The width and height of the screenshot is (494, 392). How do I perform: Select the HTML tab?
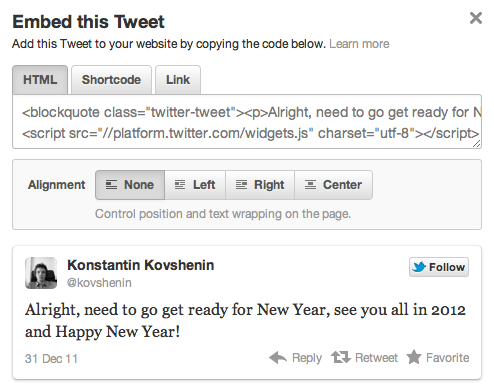tap(40, 80)
